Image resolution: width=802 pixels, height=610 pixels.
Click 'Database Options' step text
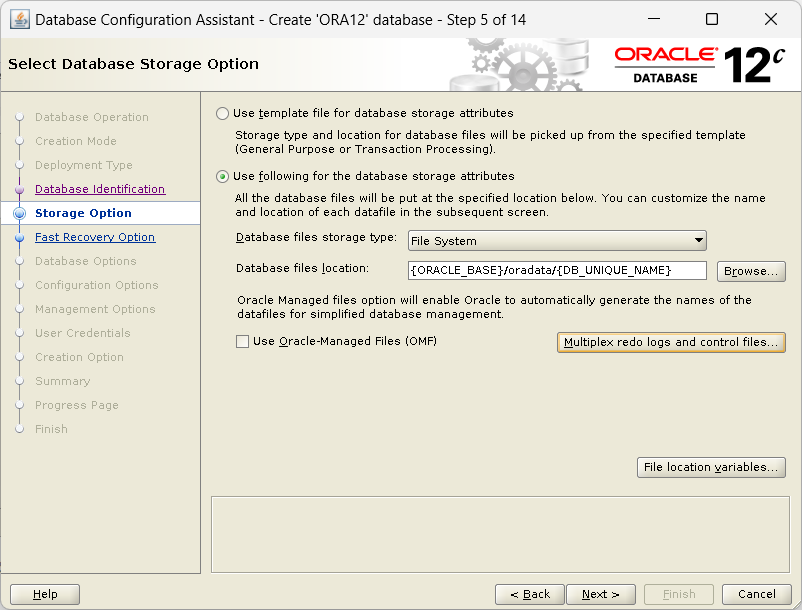click(x=86, y=261)
